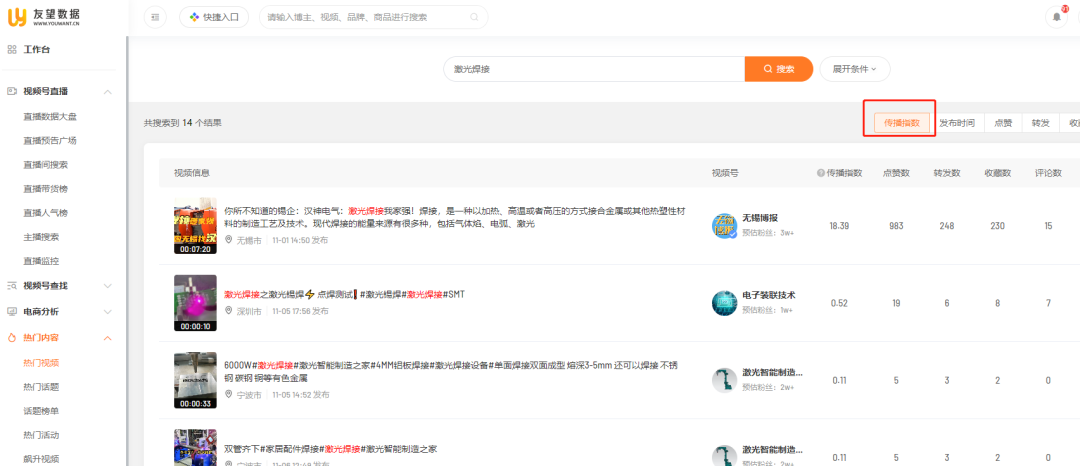Collapse the 视频号直播 sidebar section
1080x466 pixels.
pyautogui.click(x=107, y=91)
